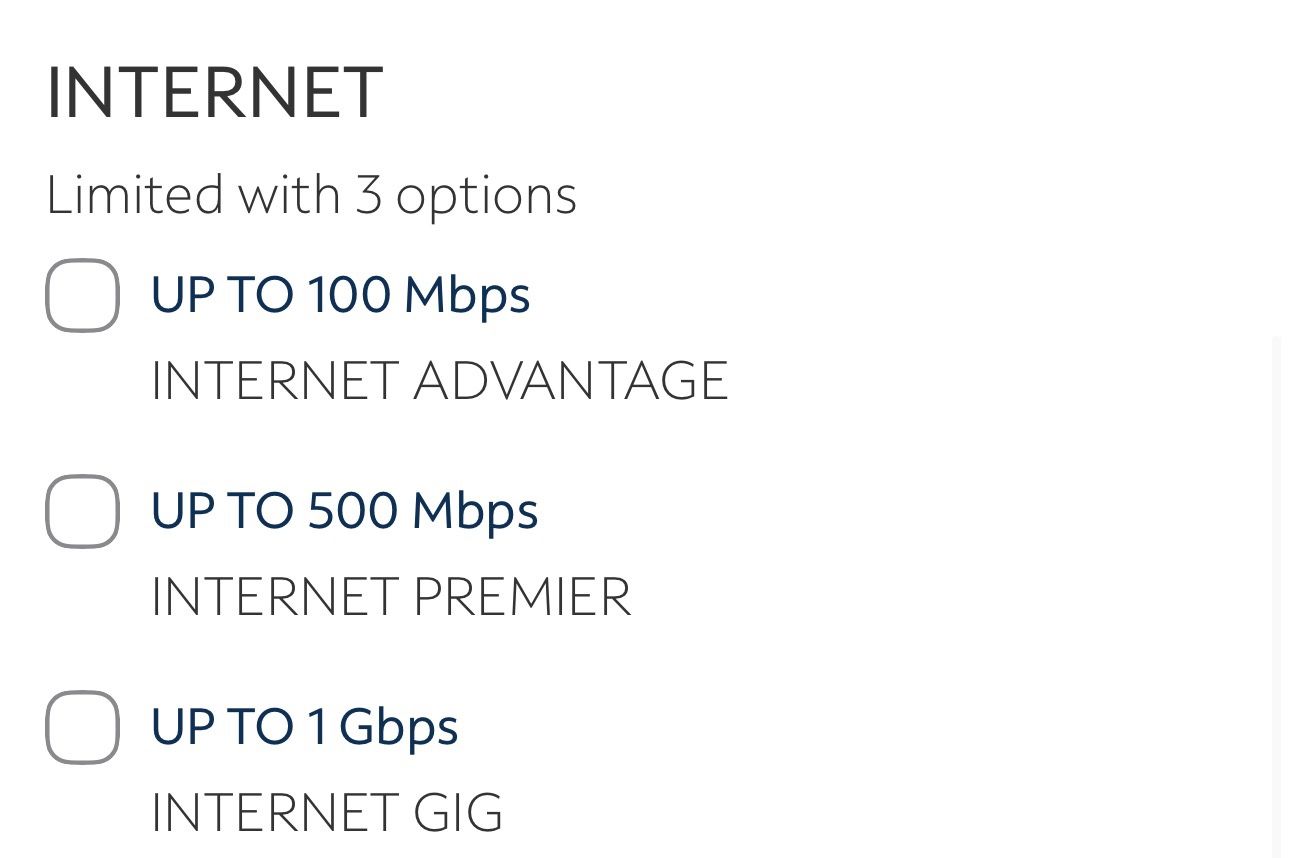Image resolution: width=1290 pixels, height=858 pixels.
Task: Enable the Internet Premier option box
Action: tap(82, 511)
